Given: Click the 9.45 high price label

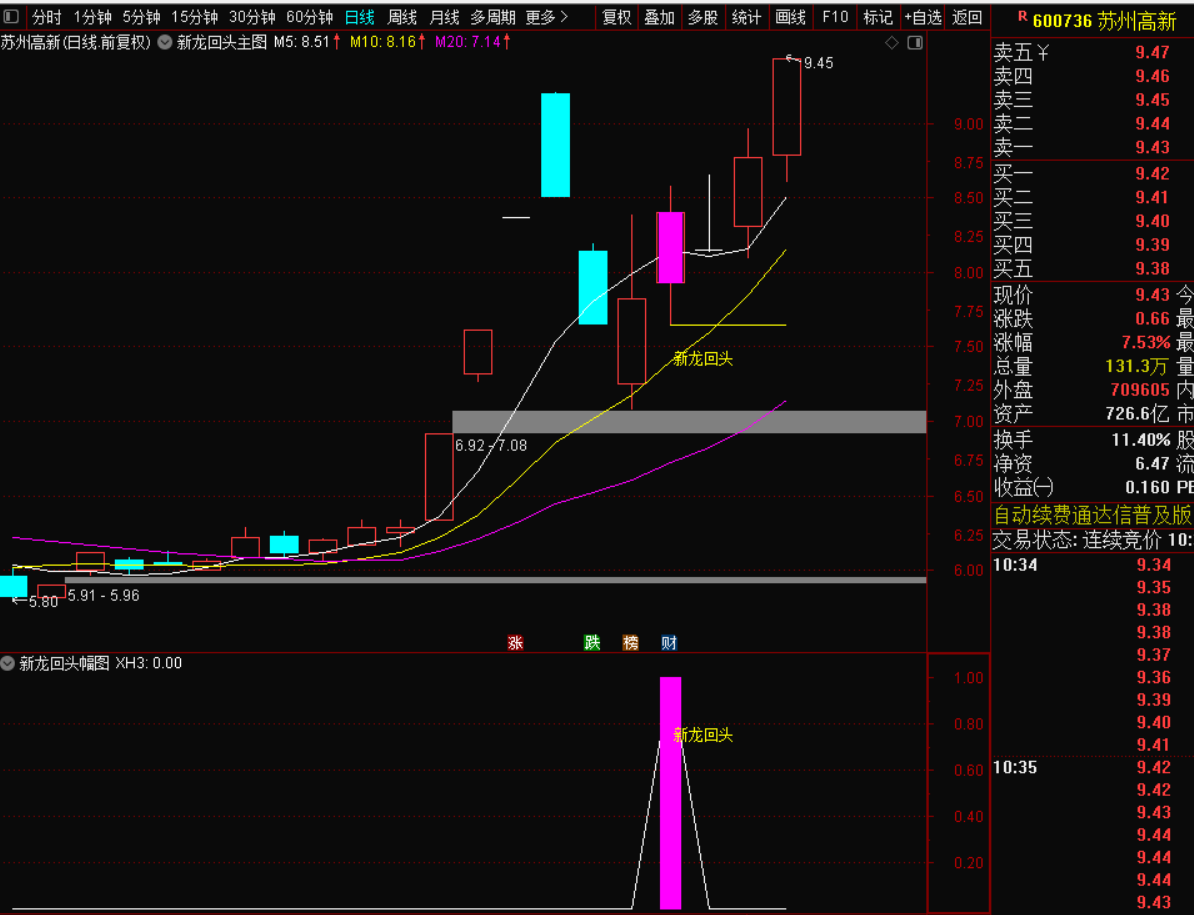Looking at the screenshot, I should tap(819, 63).
